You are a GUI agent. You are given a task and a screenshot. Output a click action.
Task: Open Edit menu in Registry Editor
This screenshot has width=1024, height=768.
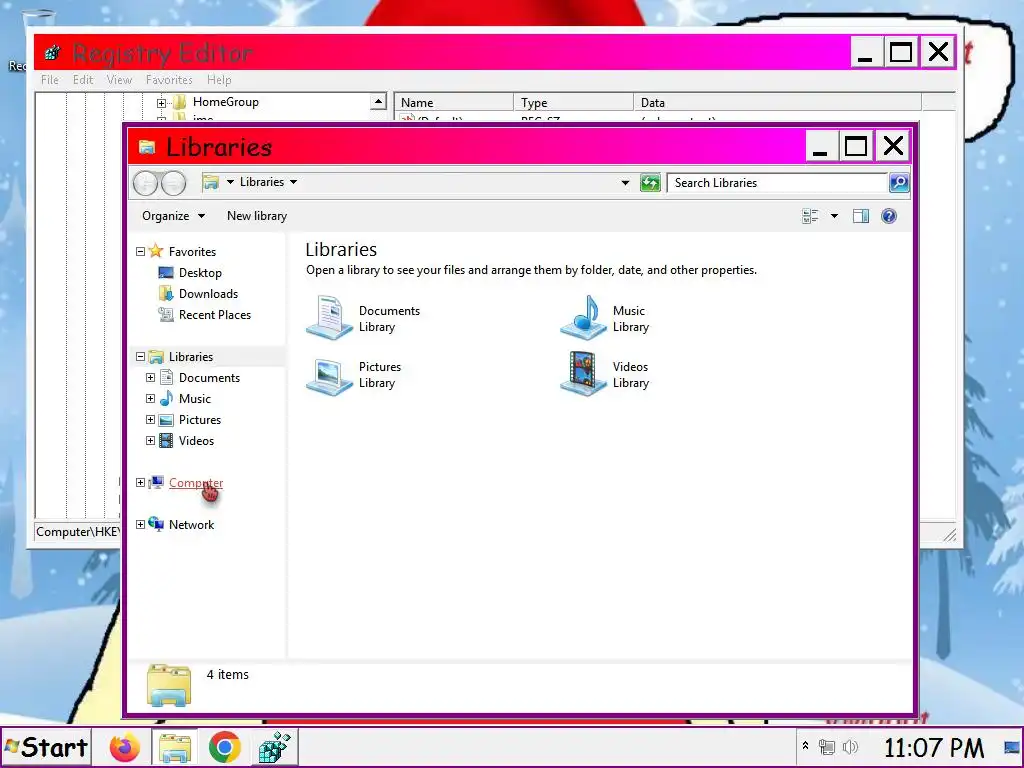coord(82,80)
